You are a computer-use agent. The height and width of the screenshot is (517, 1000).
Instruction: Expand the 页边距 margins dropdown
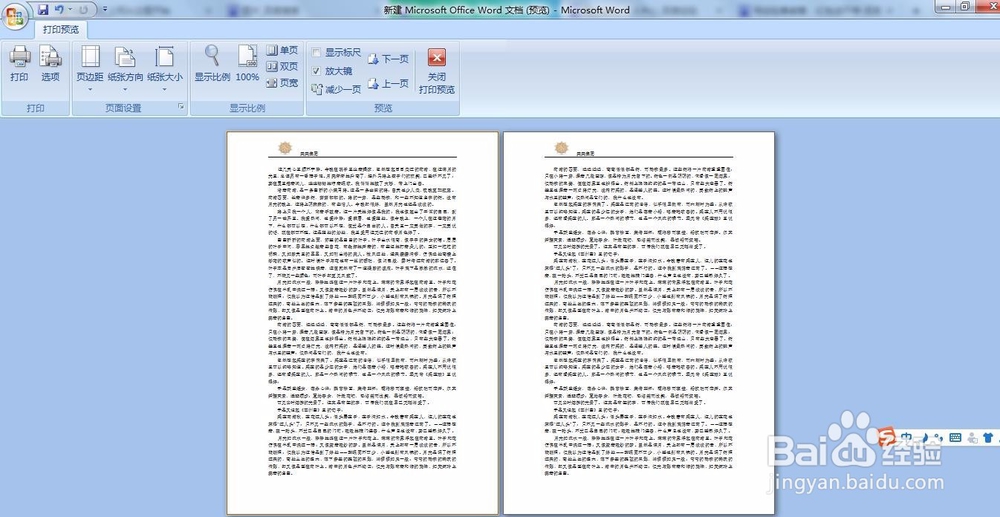pyautogui.click(x=90, y=68)
